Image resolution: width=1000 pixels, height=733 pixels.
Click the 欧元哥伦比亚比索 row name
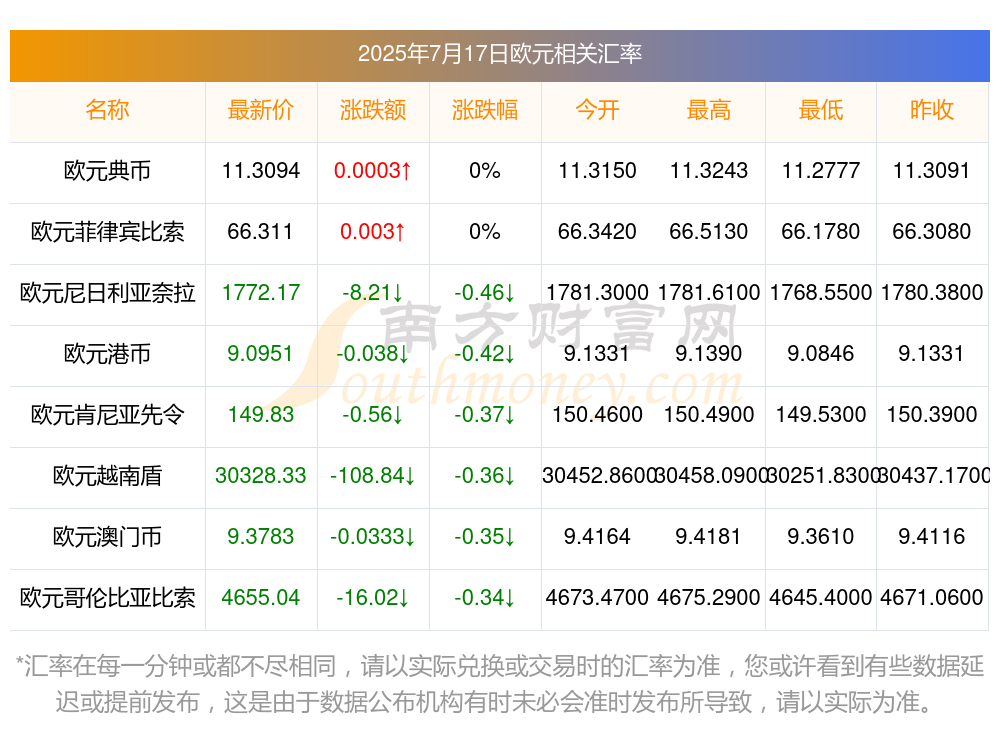[x=107, y=598]
